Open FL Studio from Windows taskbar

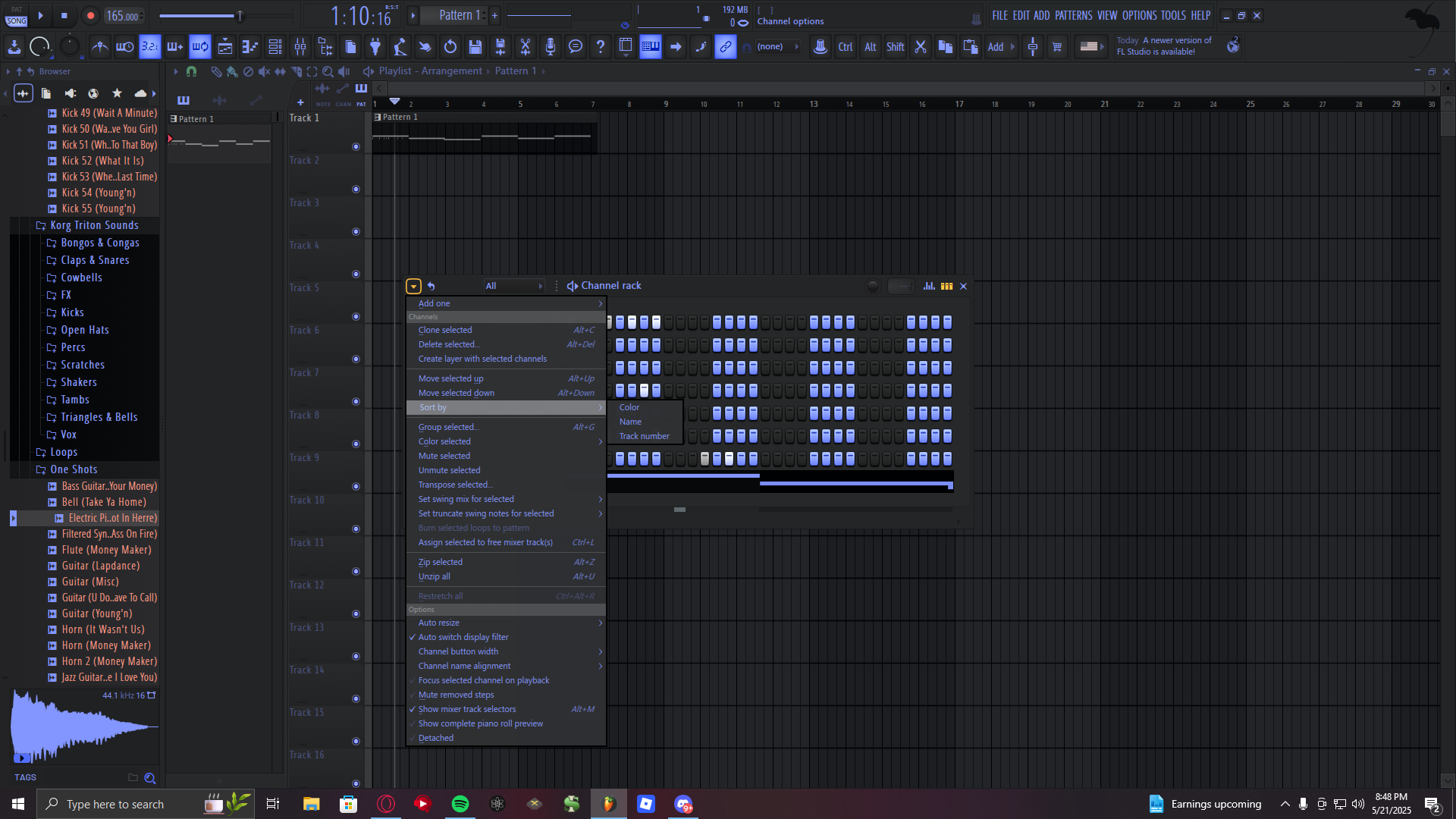pos(609,804)
